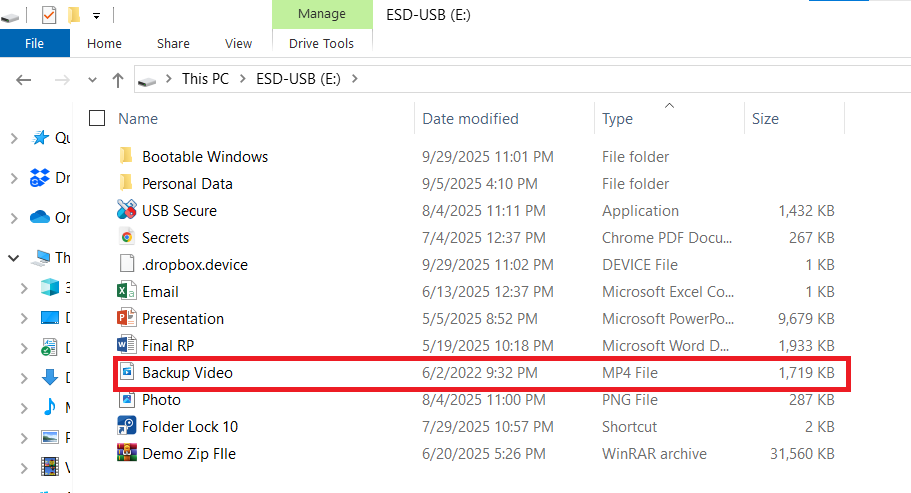Select the USB Secure application icon
This screenshot has height=493, width=911.
click(127, 210)
